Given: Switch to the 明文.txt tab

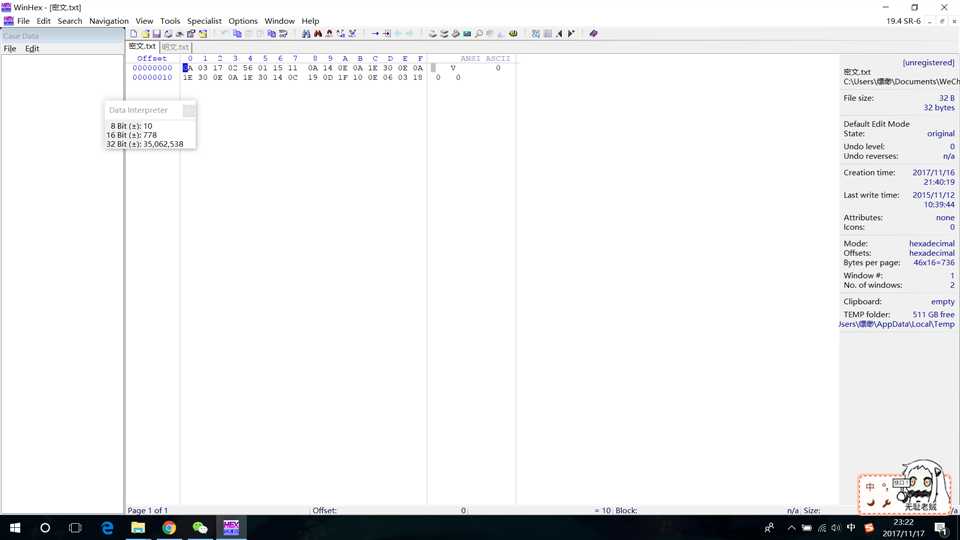Looking at the screenshot, I should click(x=175, y=47).
